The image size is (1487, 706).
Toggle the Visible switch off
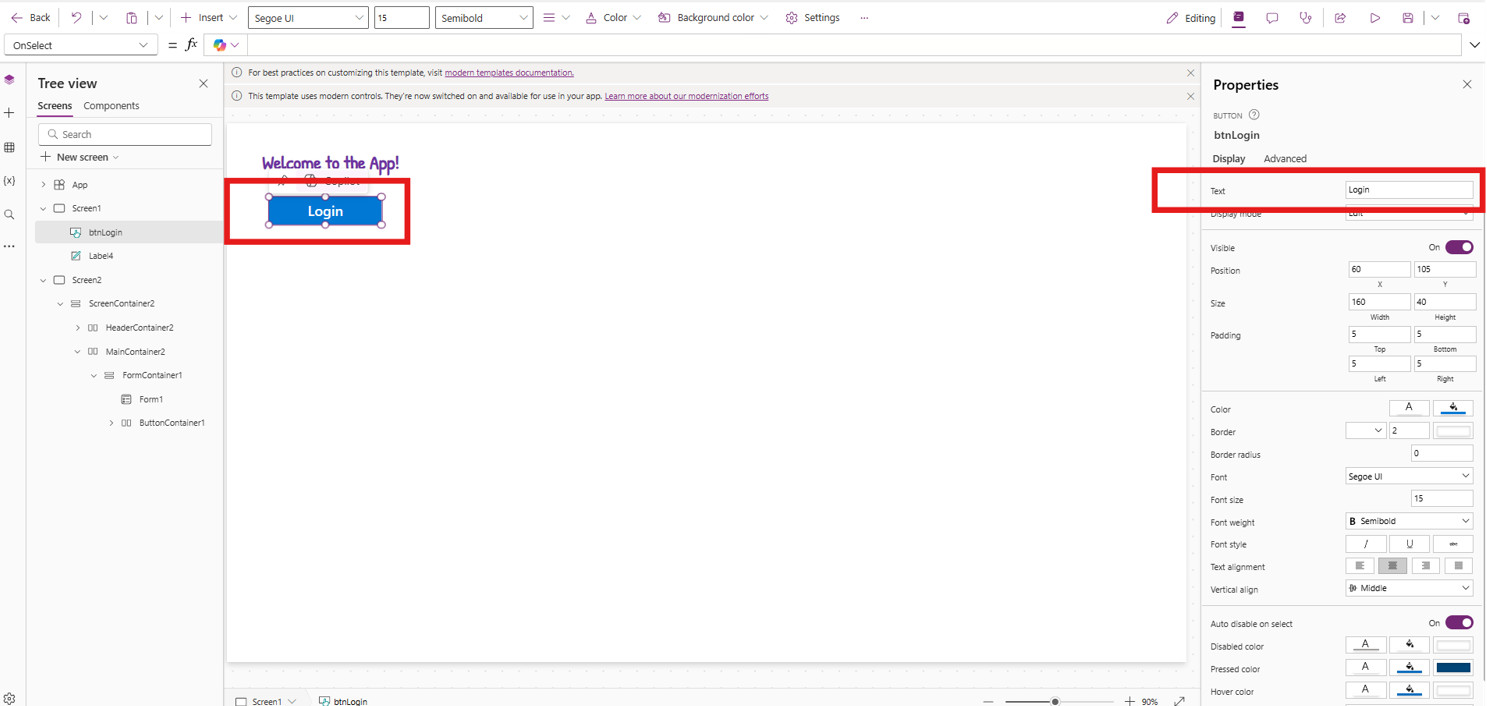[x=1459, y=247]
